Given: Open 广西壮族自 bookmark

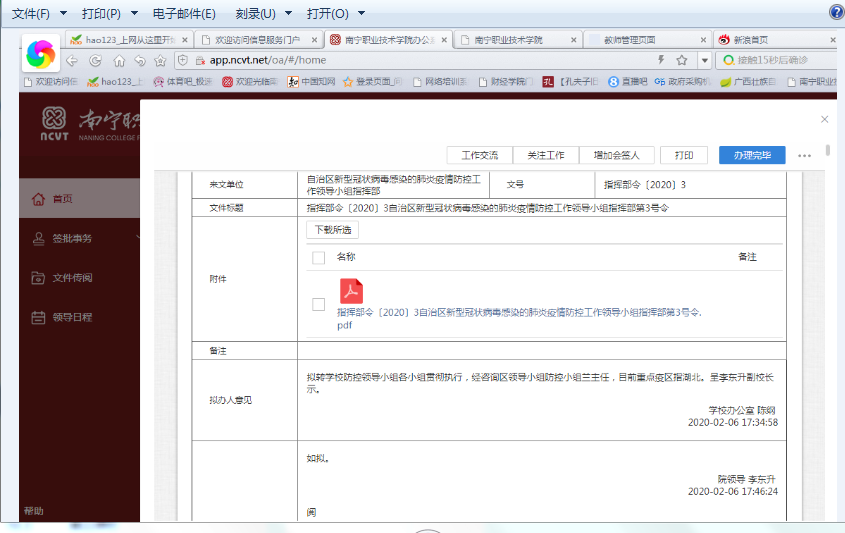Looking at the screenshot, I should click(748, 82).
